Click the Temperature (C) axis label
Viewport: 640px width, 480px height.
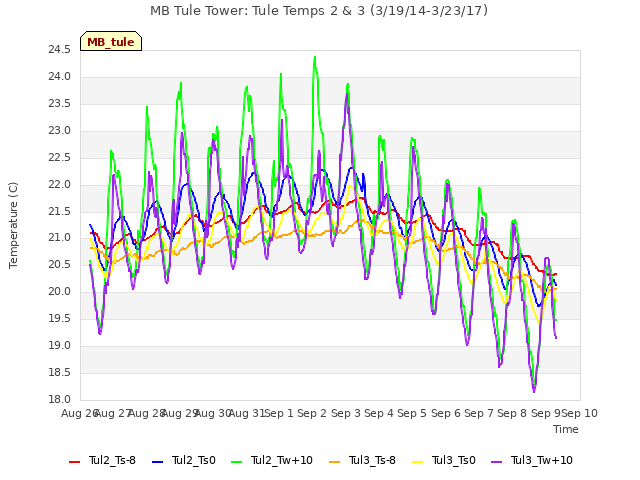[x=13, y=225]
